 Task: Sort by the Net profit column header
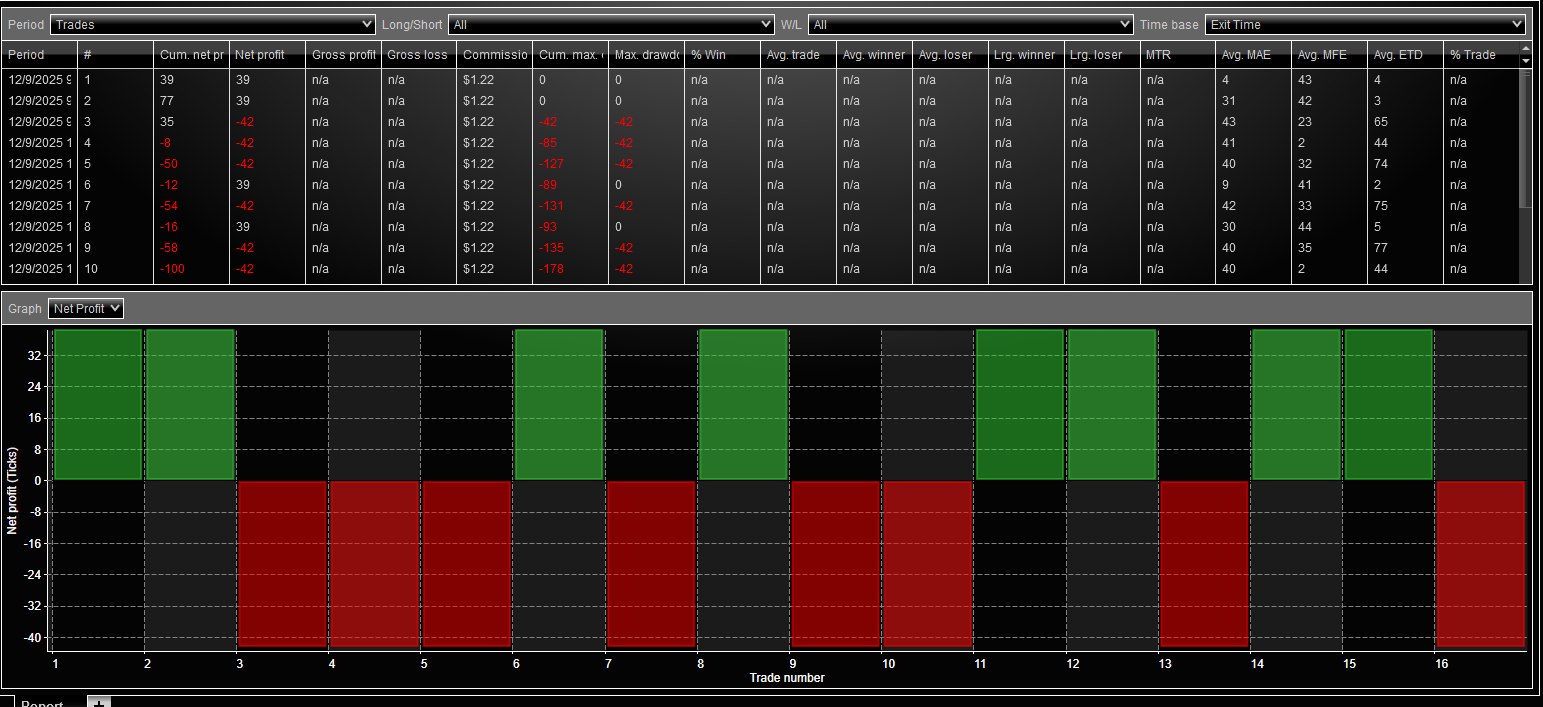point(267,55)
